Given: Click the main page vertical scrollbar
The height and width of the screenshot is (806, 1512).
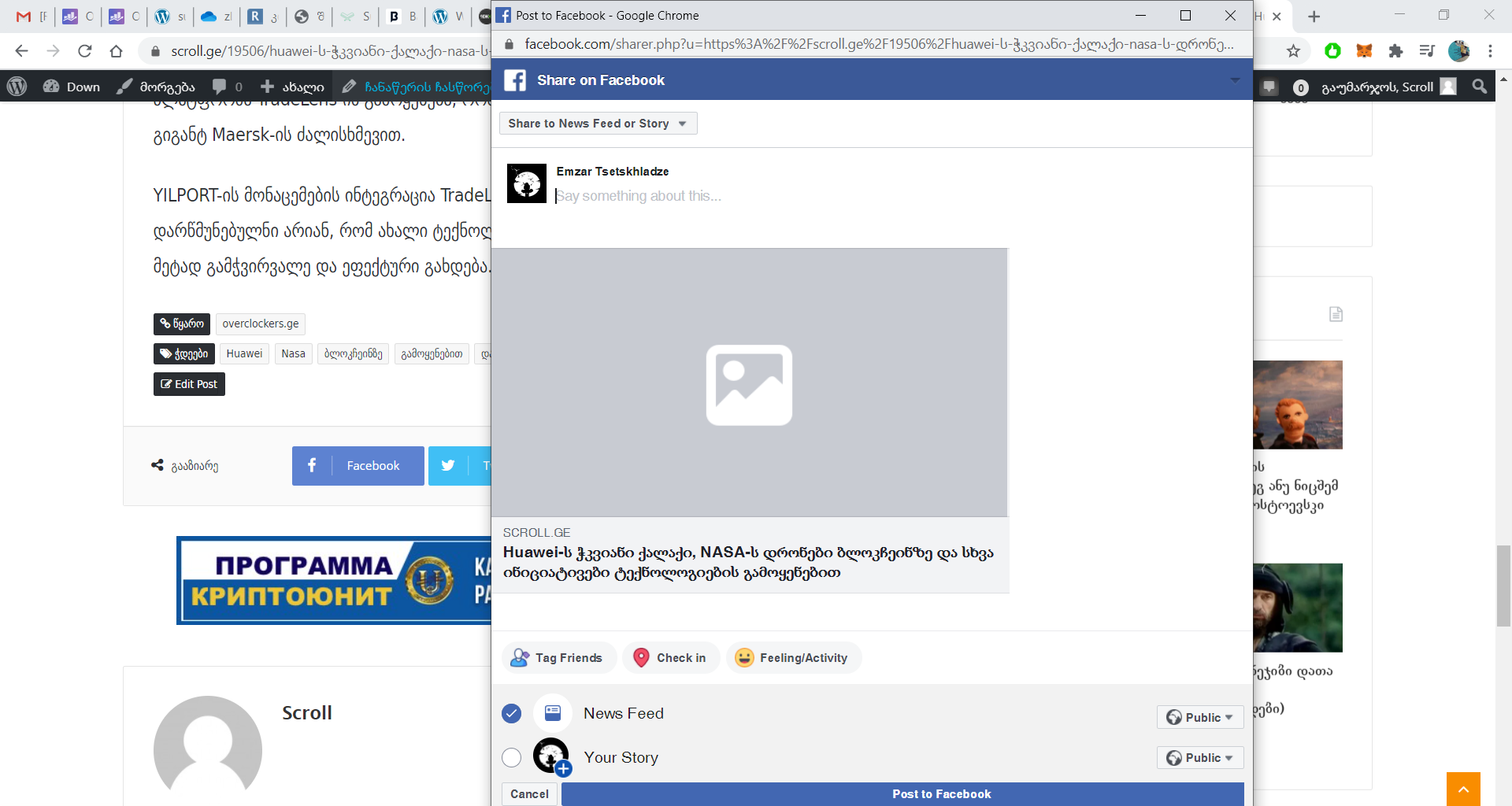Looking at the screenshot, I should click(1503, 586).
